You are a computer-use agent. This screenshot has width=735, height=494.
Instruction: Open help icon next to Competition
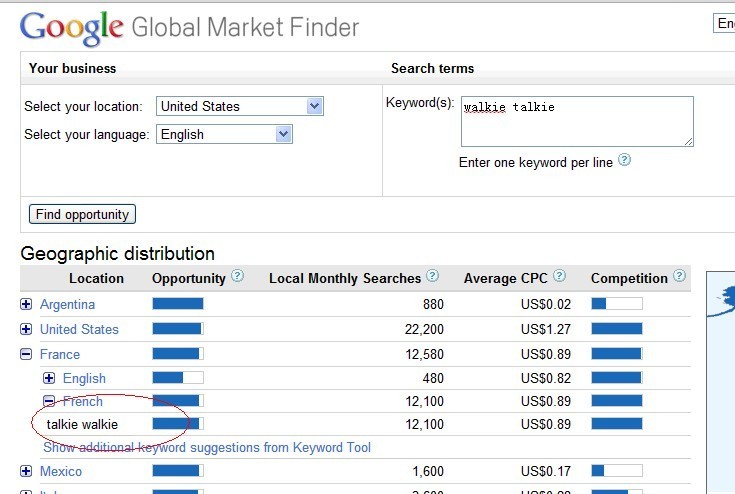tap(679, 276)
